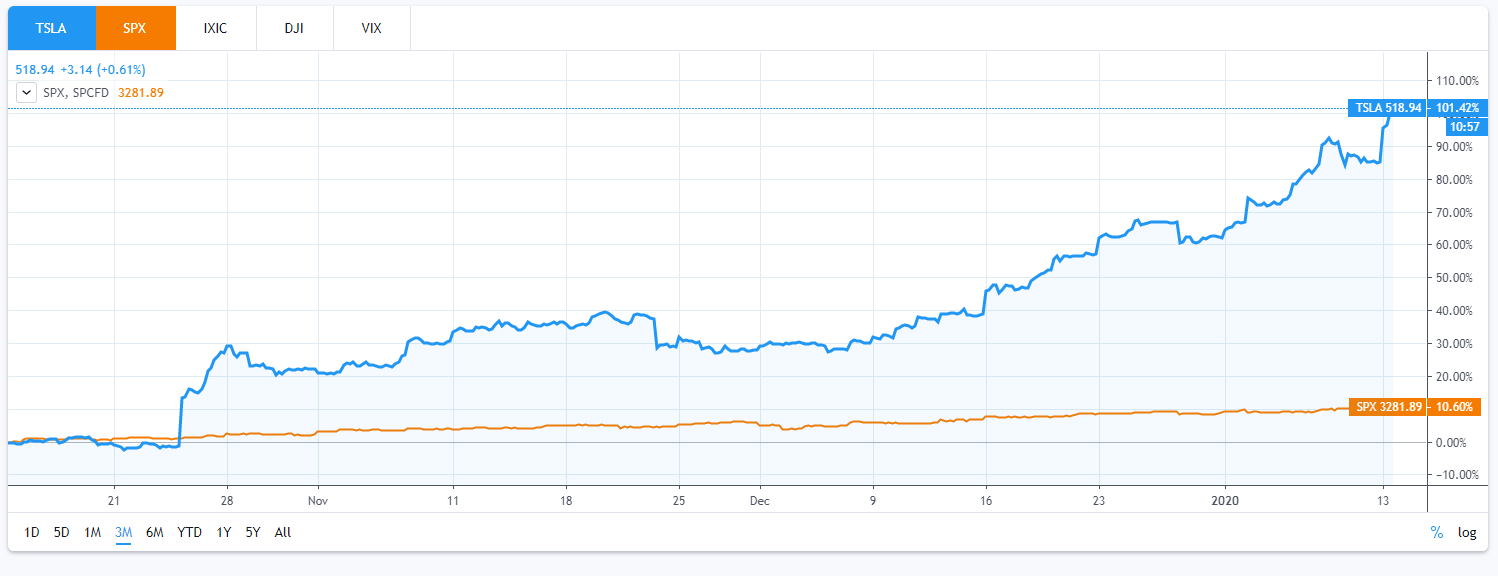This screenshot has height=576, width=1498.
Task: Toggle logarithmic scale with log button
Action: pos(1467,532)
